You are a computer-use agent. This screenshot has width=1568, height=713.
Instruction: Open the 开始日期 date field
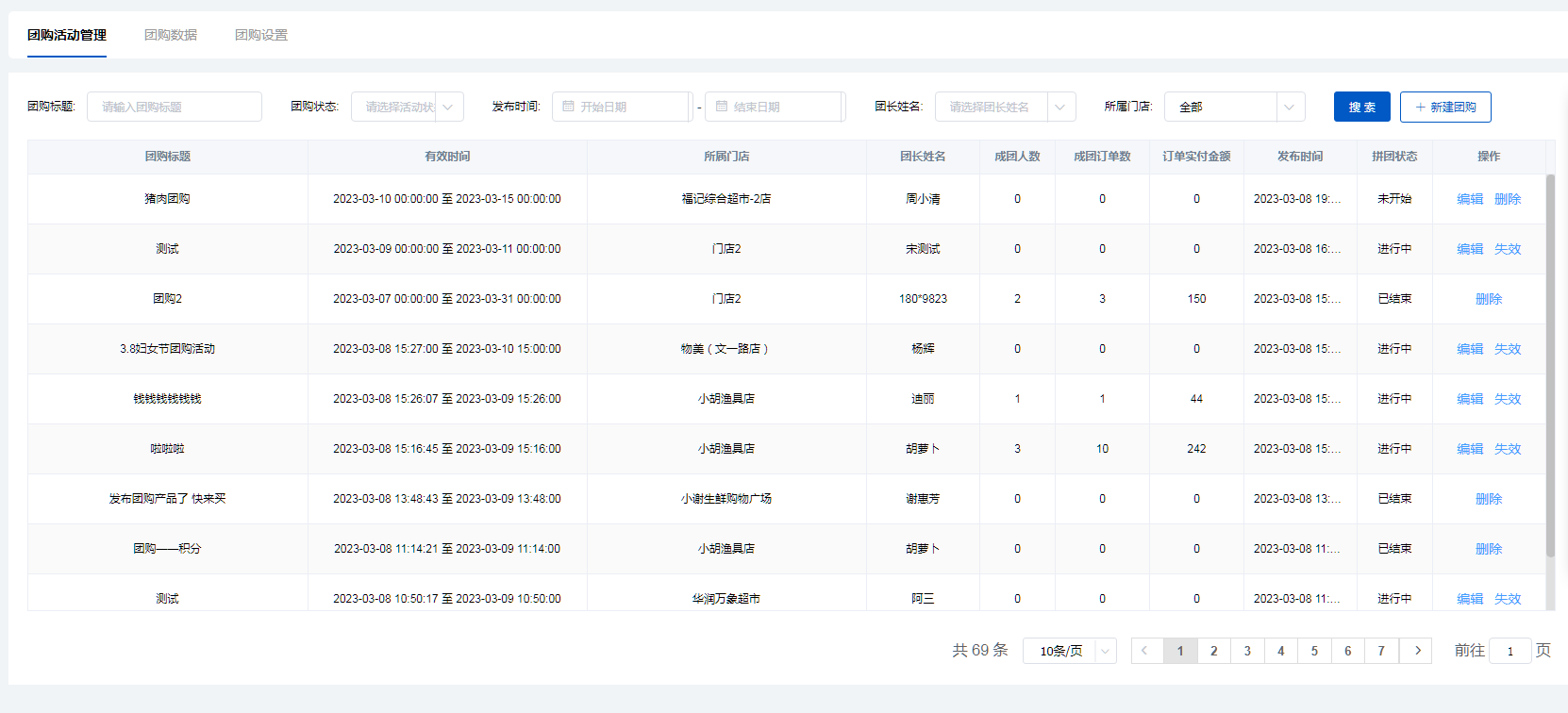pos(623,107)
